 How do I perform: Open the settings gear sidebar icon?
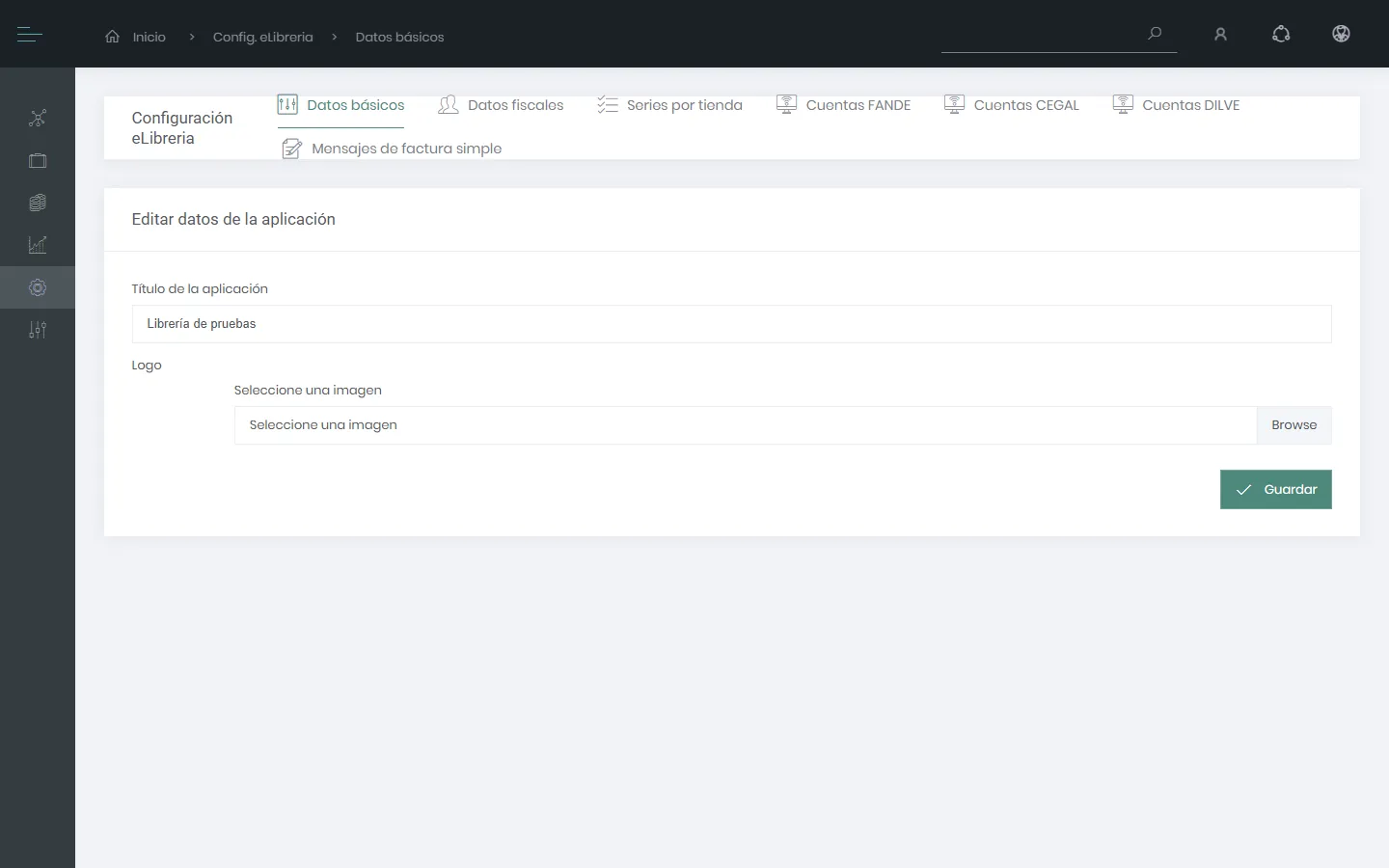point(38,287)
